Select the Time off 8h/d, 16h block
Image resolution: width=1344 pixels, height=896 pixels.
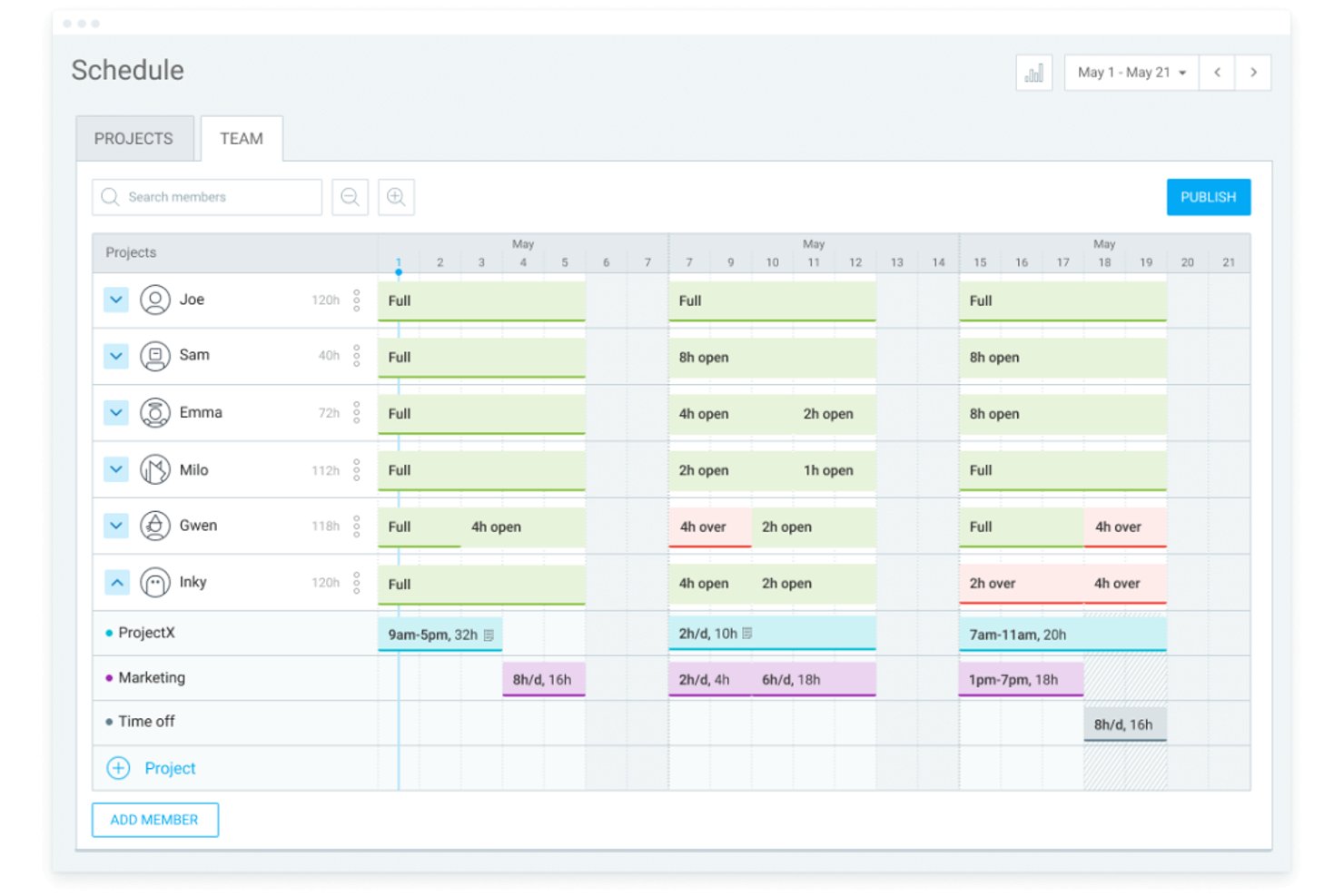pyautogui.click(x=1125, y=724)
